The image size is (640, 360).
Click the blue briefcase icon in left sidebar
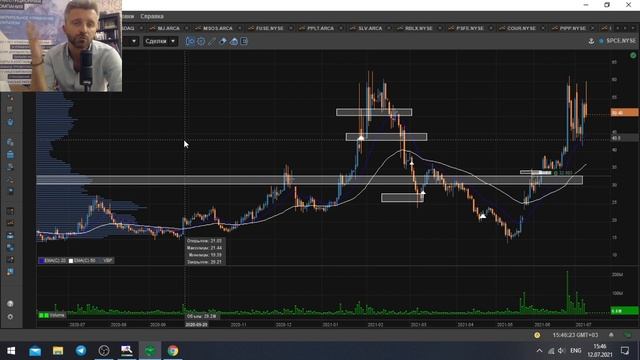click(10, 155)
